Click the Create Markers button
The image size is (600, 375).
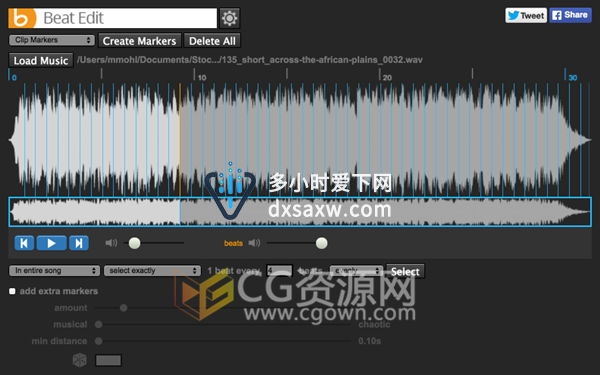point(139,41)
